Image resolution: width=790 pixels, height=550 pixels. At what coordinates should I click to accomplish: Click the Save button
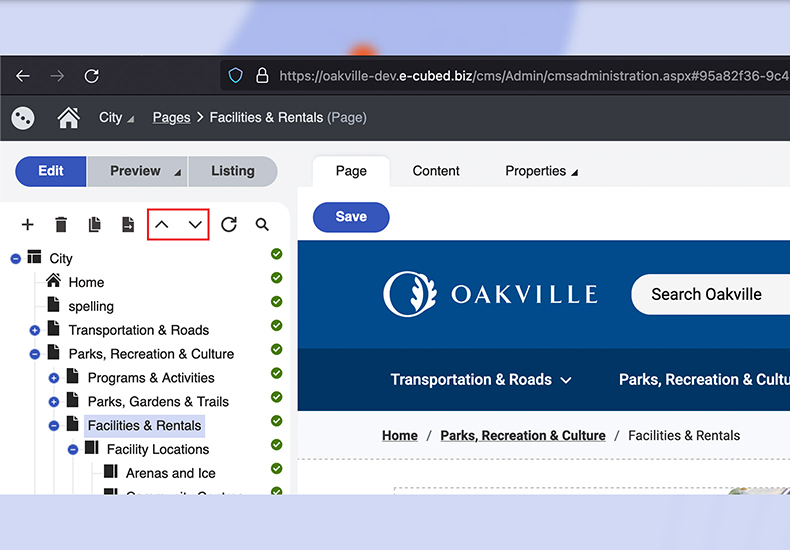[351, 217]
